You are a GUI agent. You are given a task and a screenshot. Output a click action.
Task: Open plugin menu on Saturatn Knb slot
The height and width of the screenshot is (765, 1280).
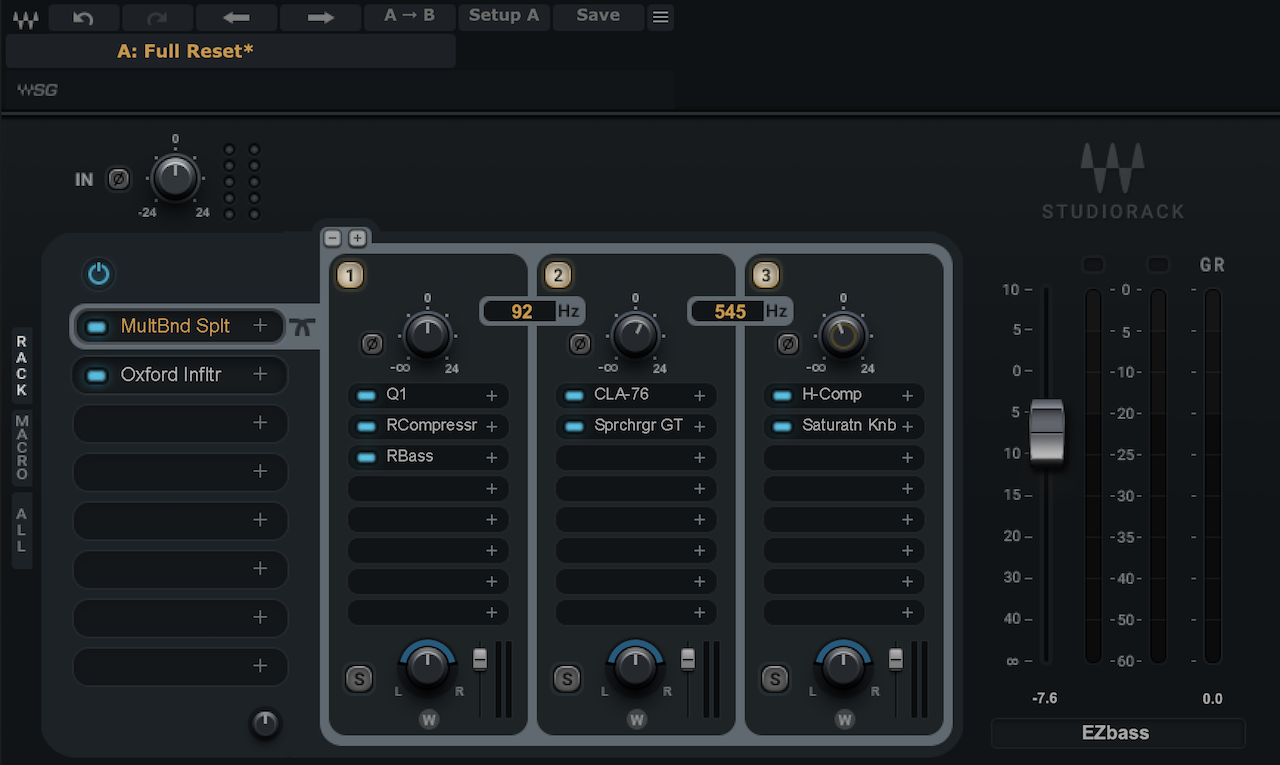pos(907,426)
